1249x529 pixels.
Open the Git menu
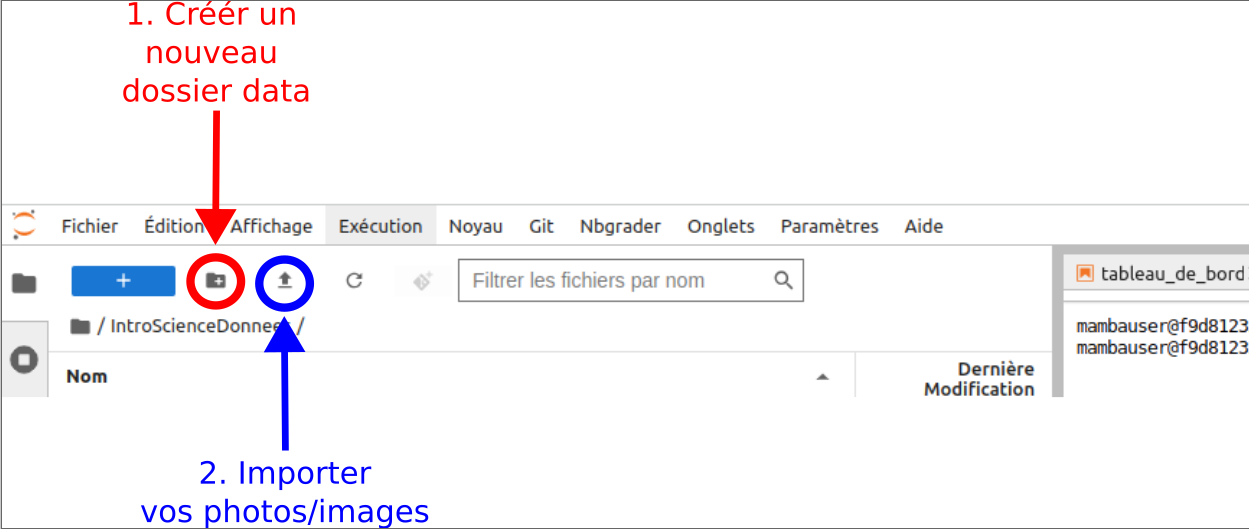541,226
